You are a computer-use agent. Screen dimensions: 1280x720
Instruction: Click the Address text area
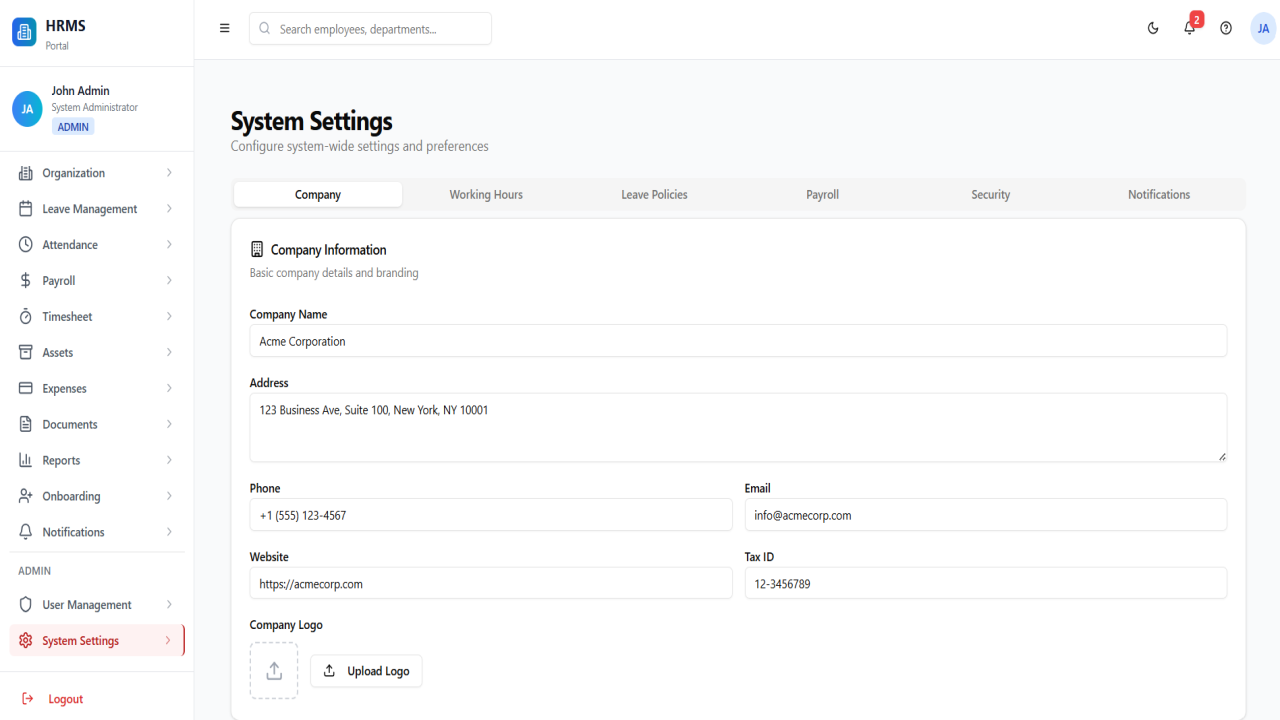(x=738, y=427)
